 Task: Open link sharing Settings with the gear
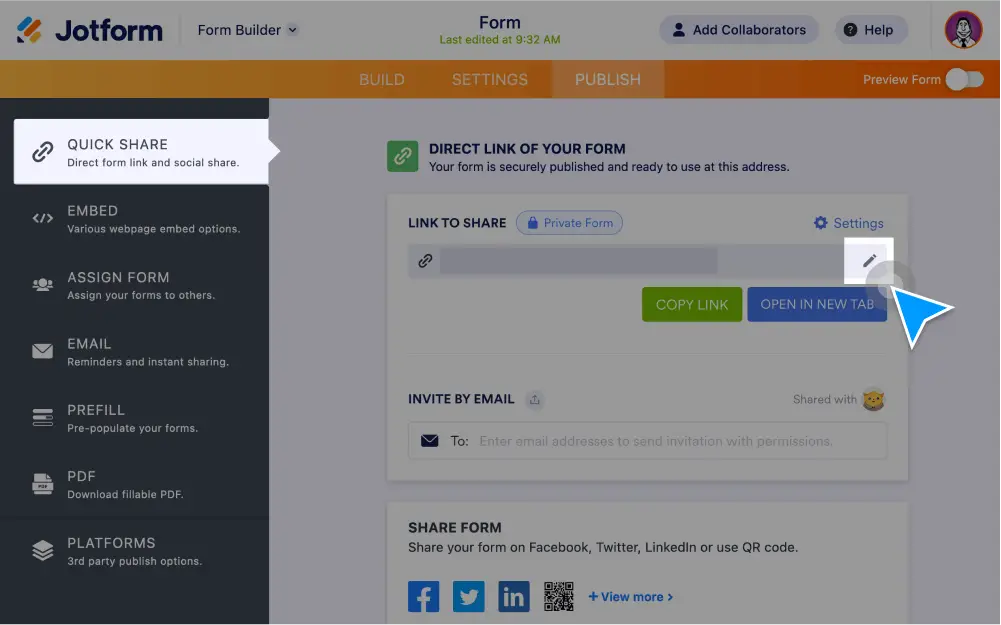848,223
